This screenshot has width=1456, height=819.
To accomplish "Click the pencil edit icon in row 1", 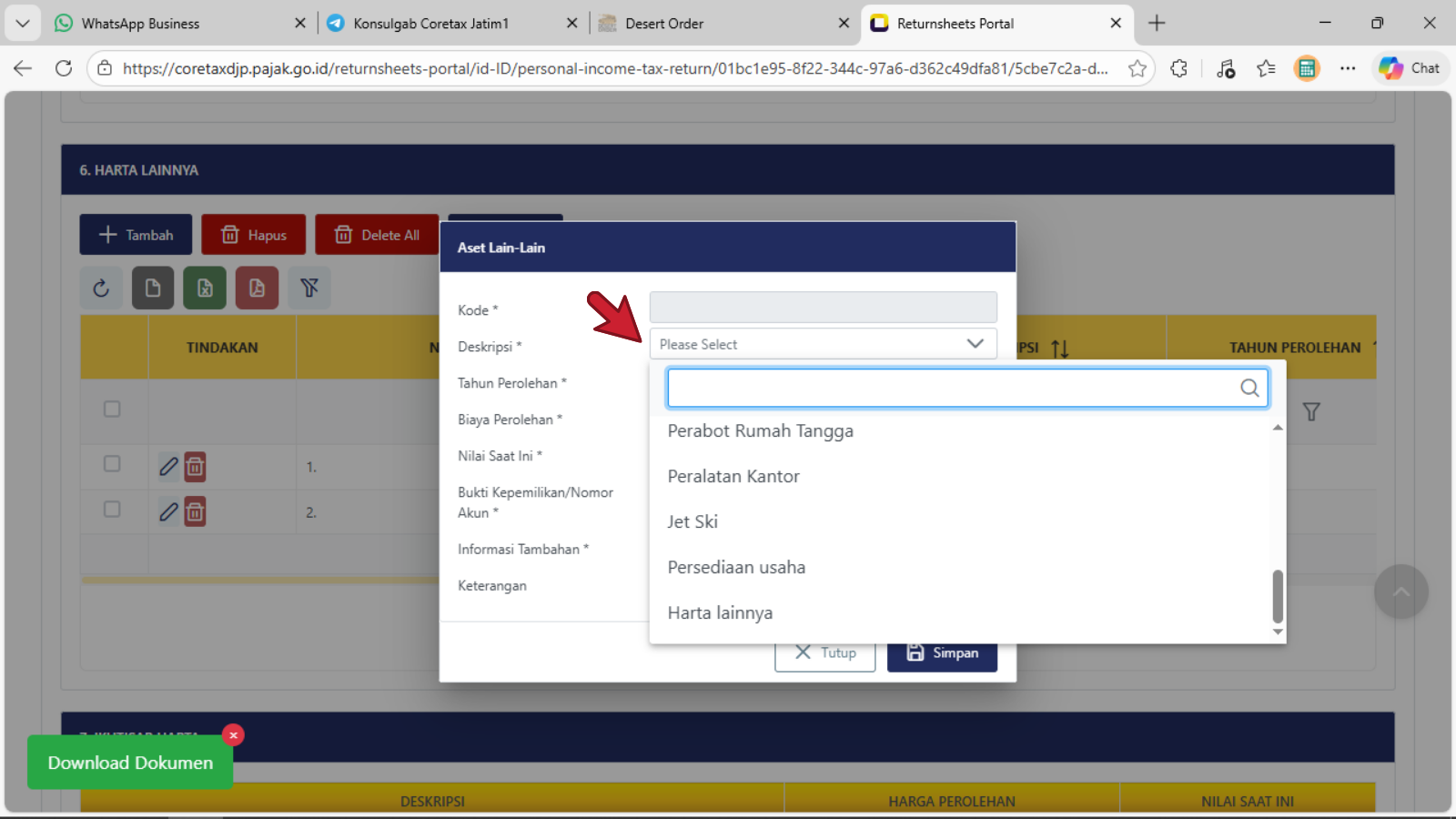I will point(168,467).
